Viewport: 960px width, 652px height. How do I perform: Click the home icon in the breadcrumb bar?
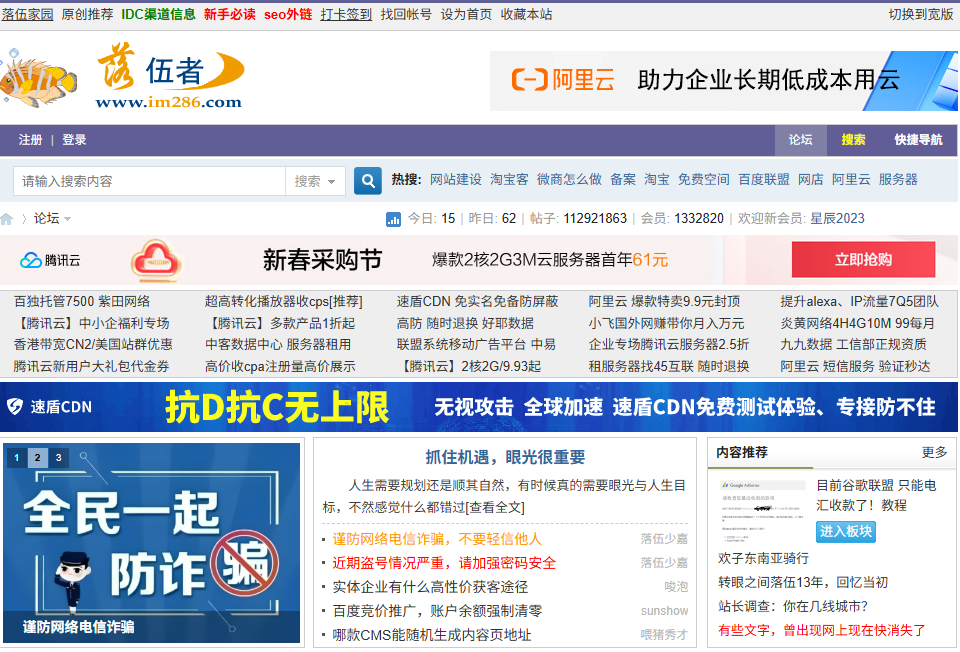coord(10,217)
